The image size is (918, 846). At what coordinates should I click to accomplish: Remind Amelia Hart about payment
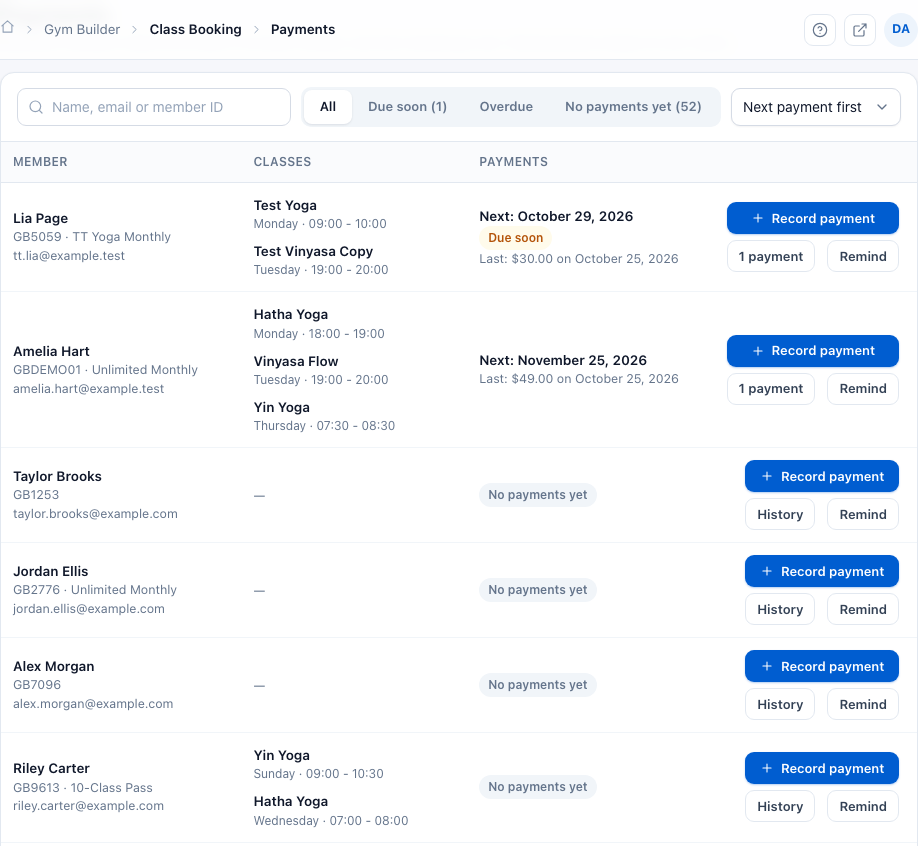tap(862, 389)
